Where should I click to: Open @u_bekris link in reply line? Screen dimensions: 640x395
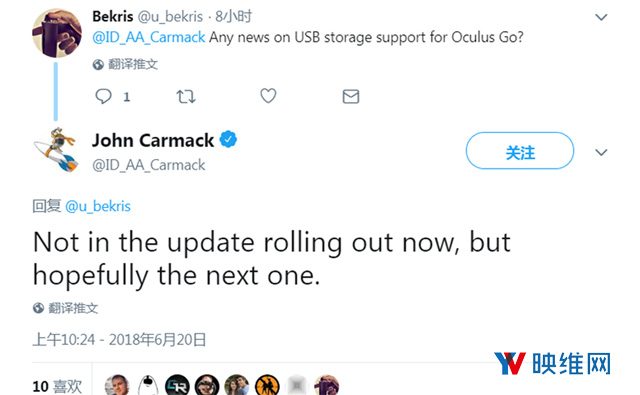[x=98, y=206]
